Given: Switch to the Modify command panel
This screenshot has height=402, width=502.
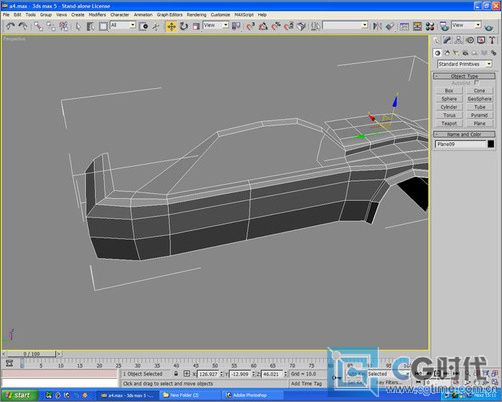Looking at the screenshot, I should click(x=447, y=40).
